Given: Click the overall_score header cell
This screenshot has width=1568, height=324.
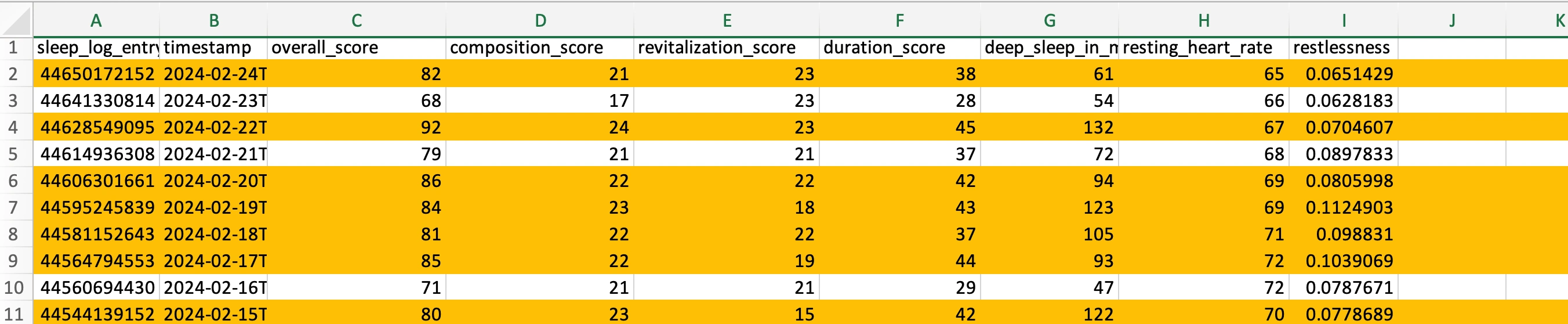Looking at the screenshot, I should (357, 48).
